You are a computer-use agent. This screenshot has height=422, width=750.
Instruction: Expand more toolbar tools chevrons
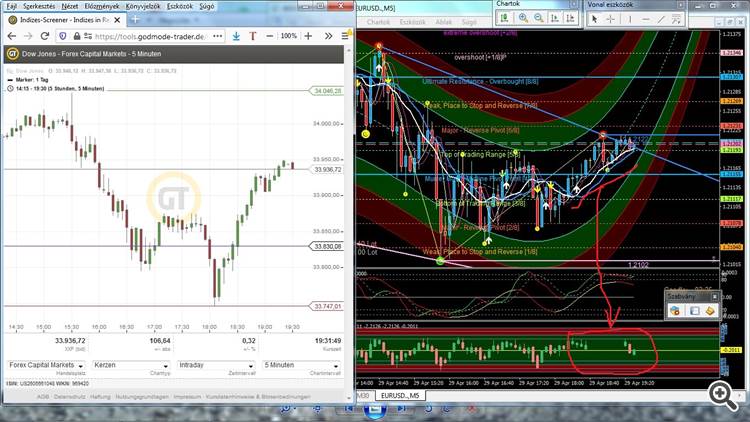point(329,36)
